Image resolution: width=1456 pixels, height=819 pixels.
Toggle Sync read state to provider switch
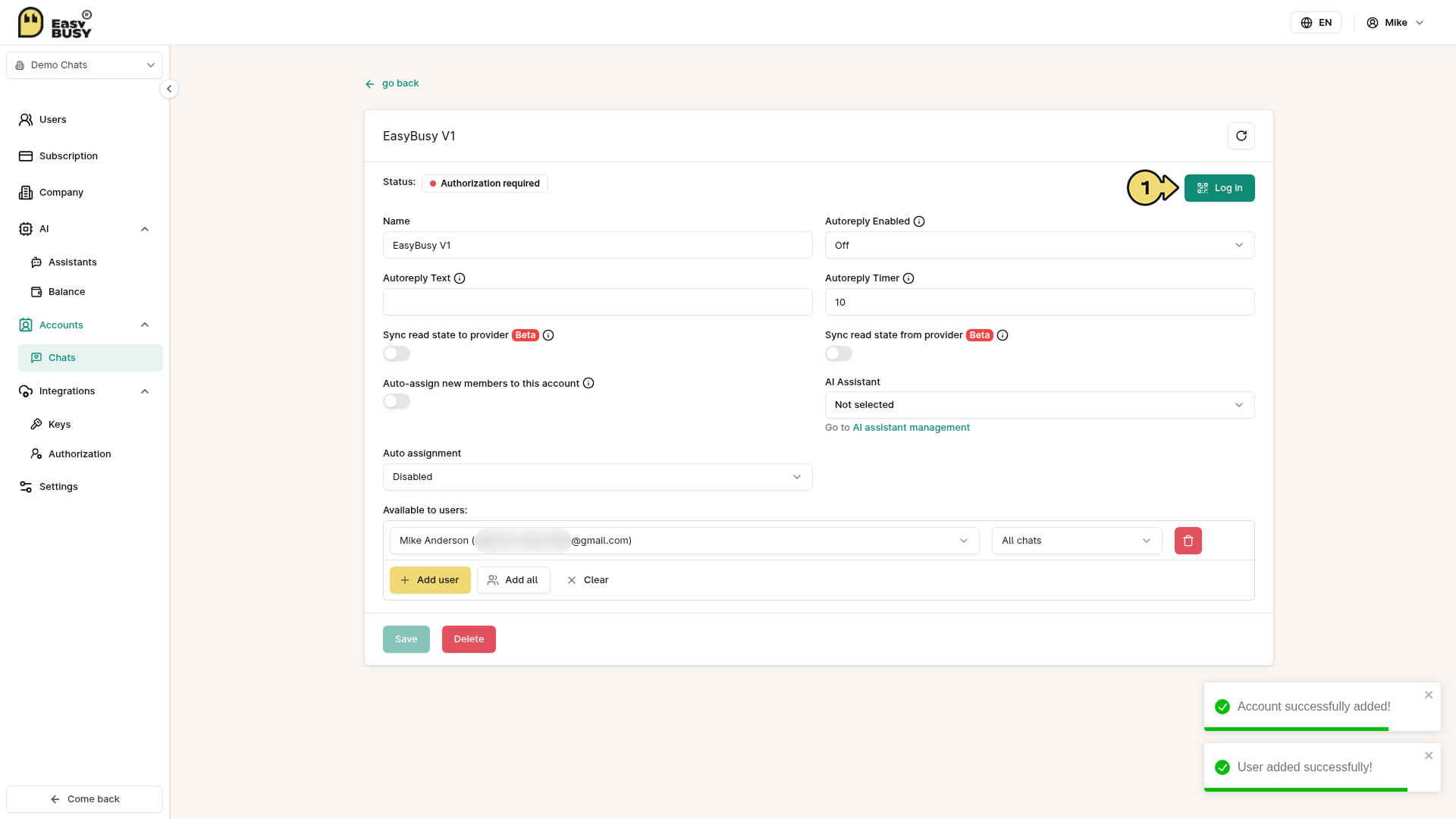click(x=397, y=353)
